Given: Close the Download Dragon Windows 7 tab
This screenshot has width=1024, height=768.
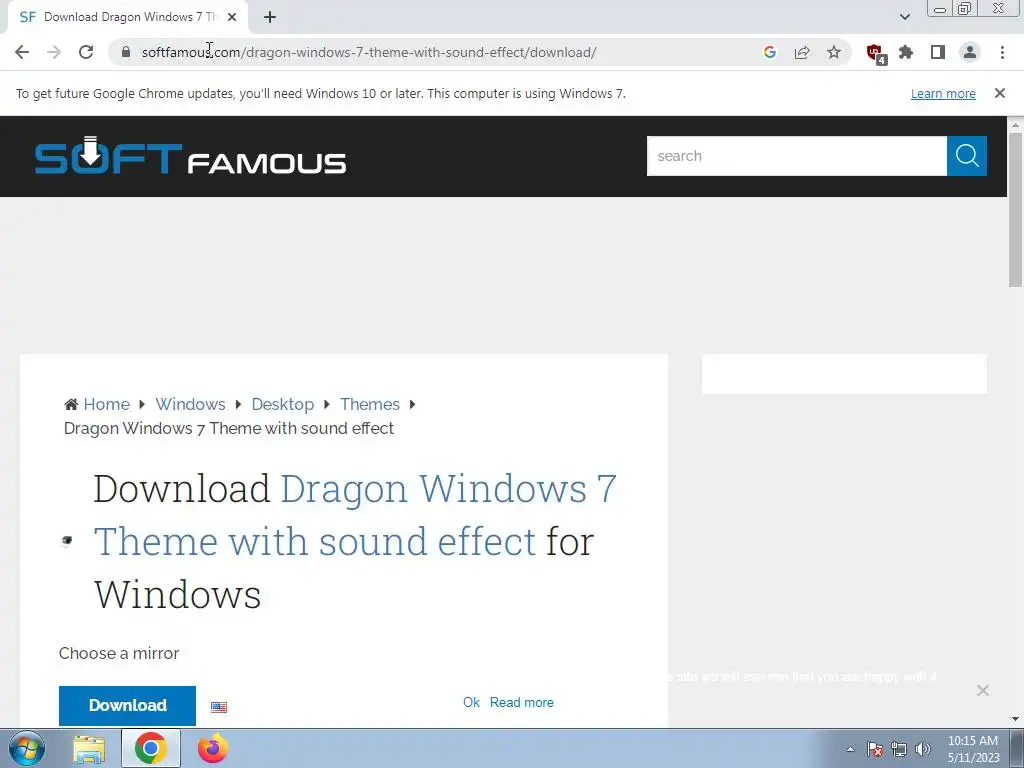Looking at the screenshot, I should point(232,17).
